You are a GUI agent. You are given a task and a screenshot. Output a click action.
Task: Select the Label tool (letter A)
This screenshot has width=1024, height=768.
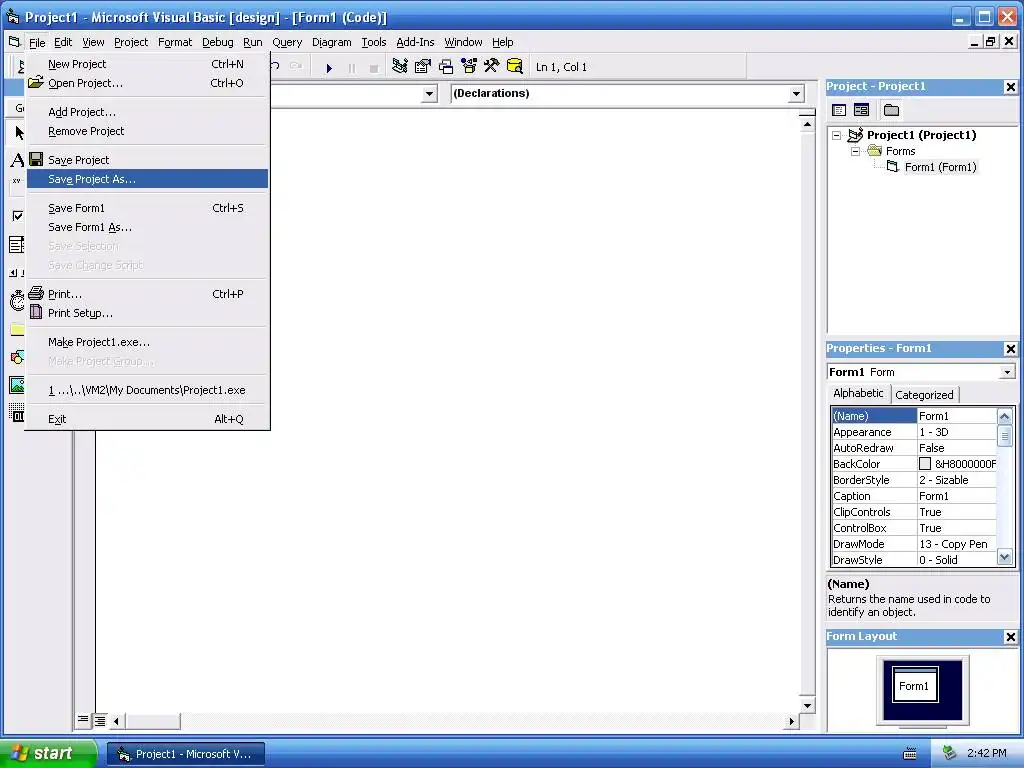point(17,160)
